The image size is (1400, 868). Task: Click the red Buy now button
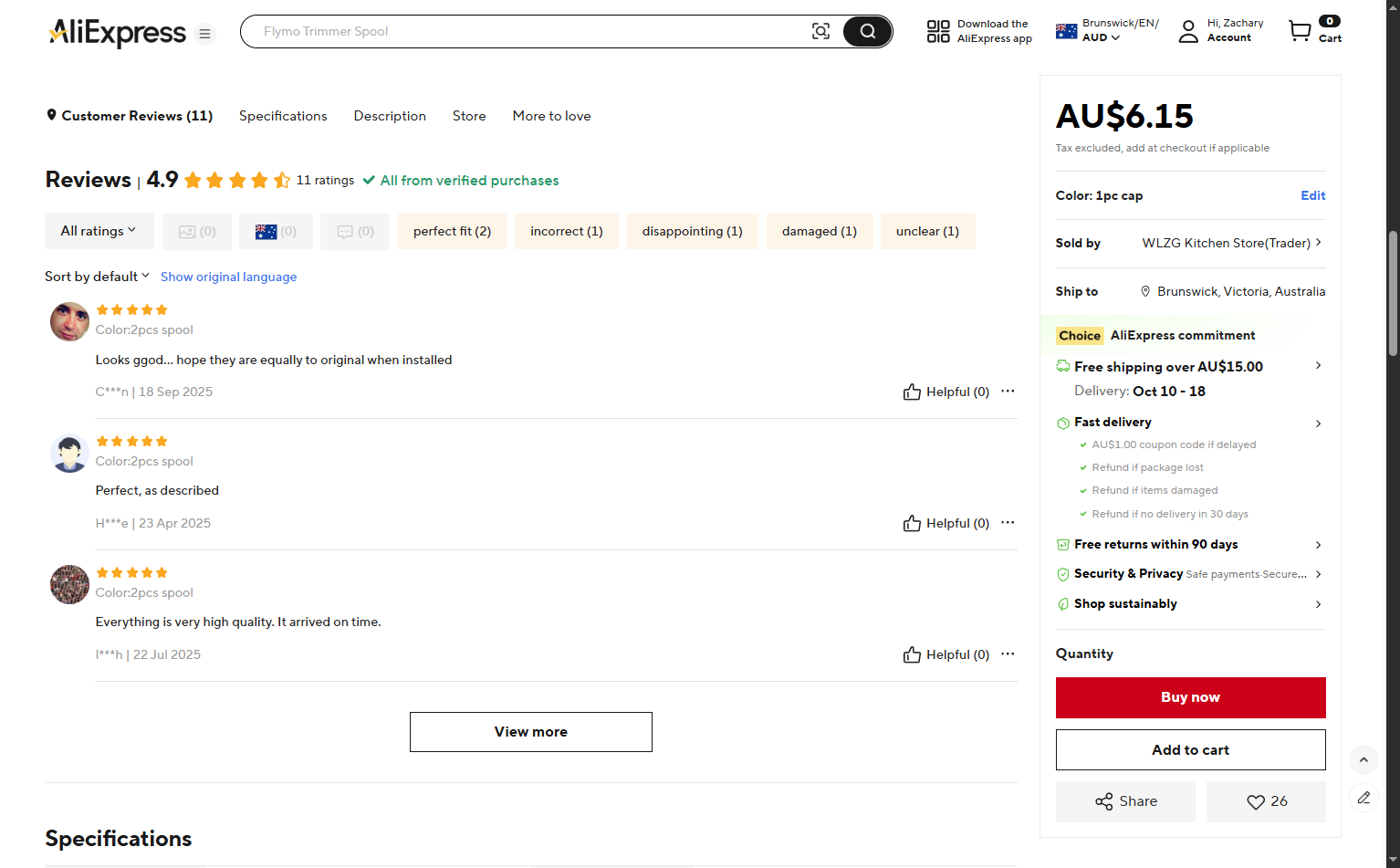coord(1190,697)
